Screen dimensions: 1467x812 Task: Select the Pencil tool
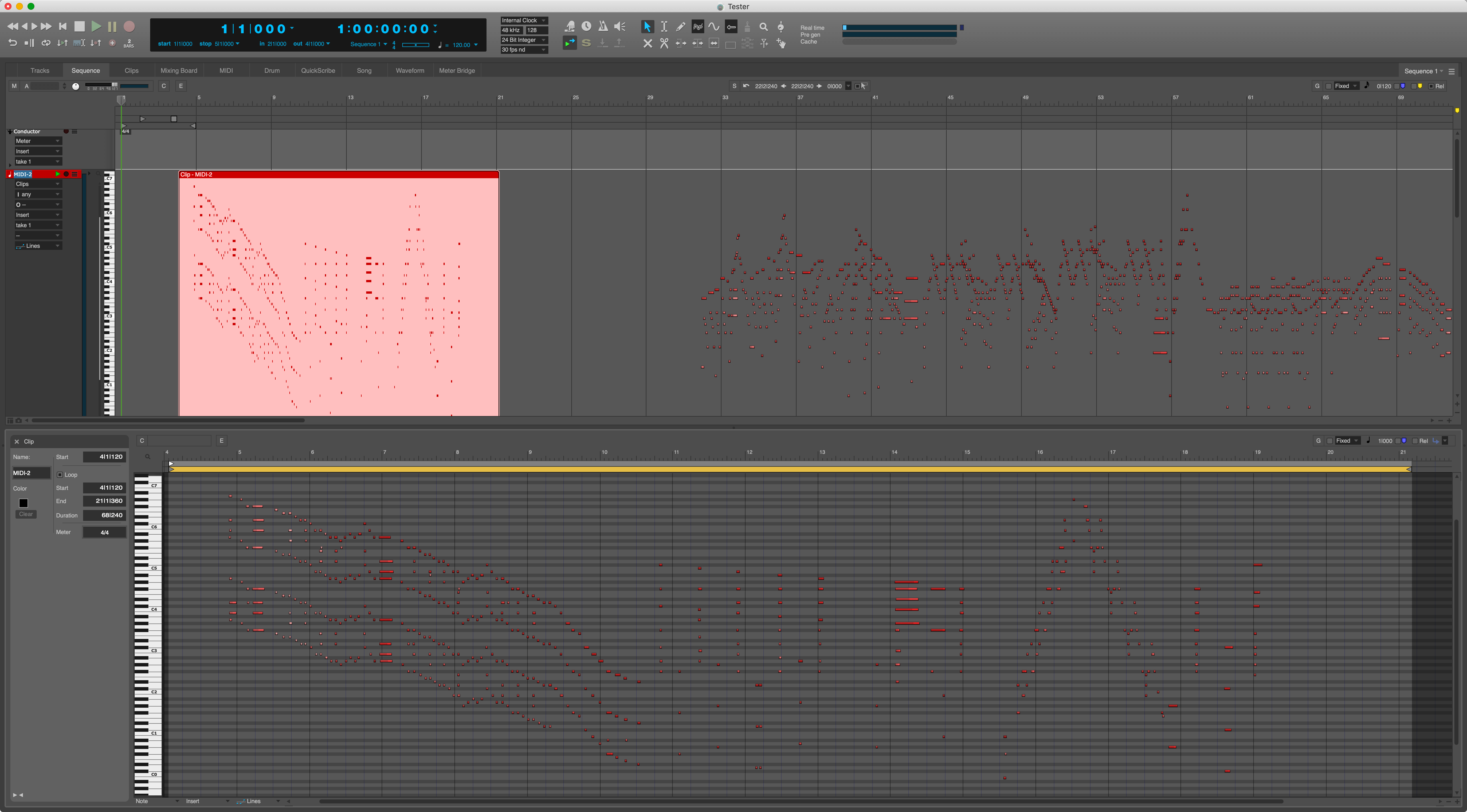point(680,27)
